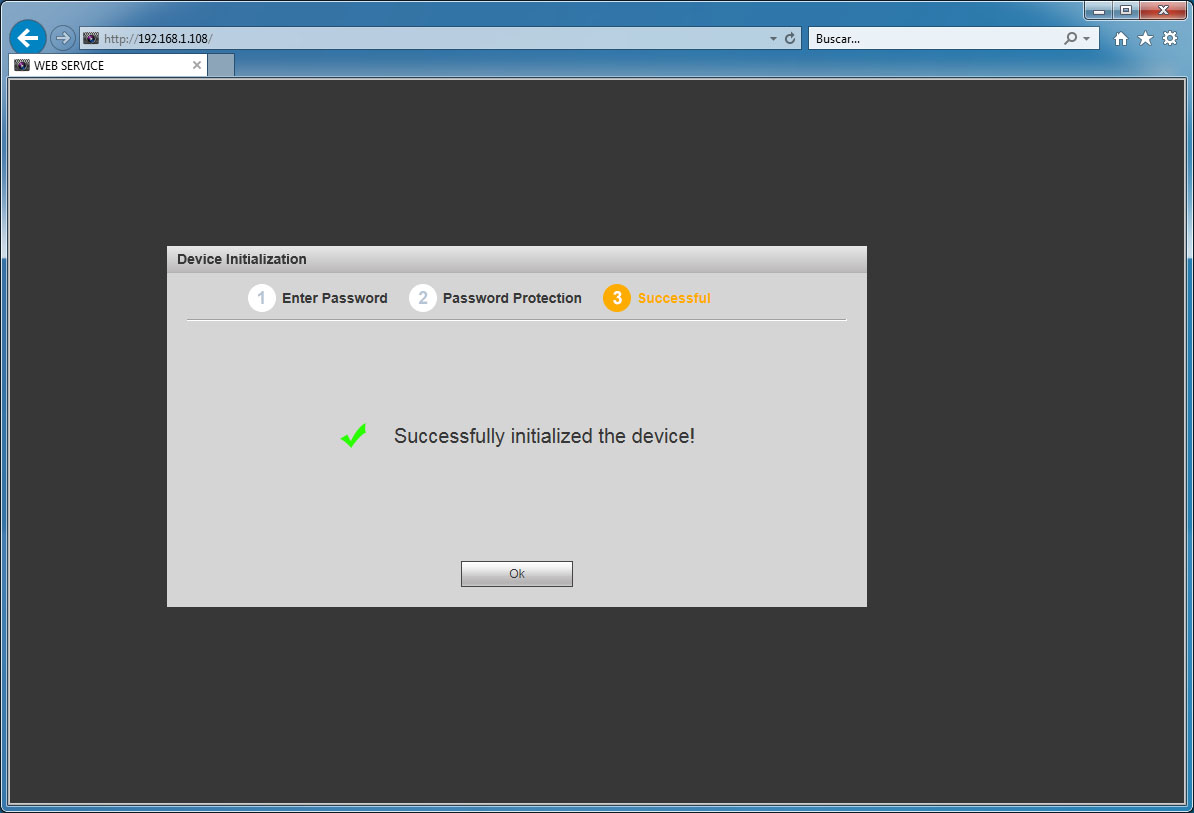Select the WEB SERVICE tab

coord(107,65)
